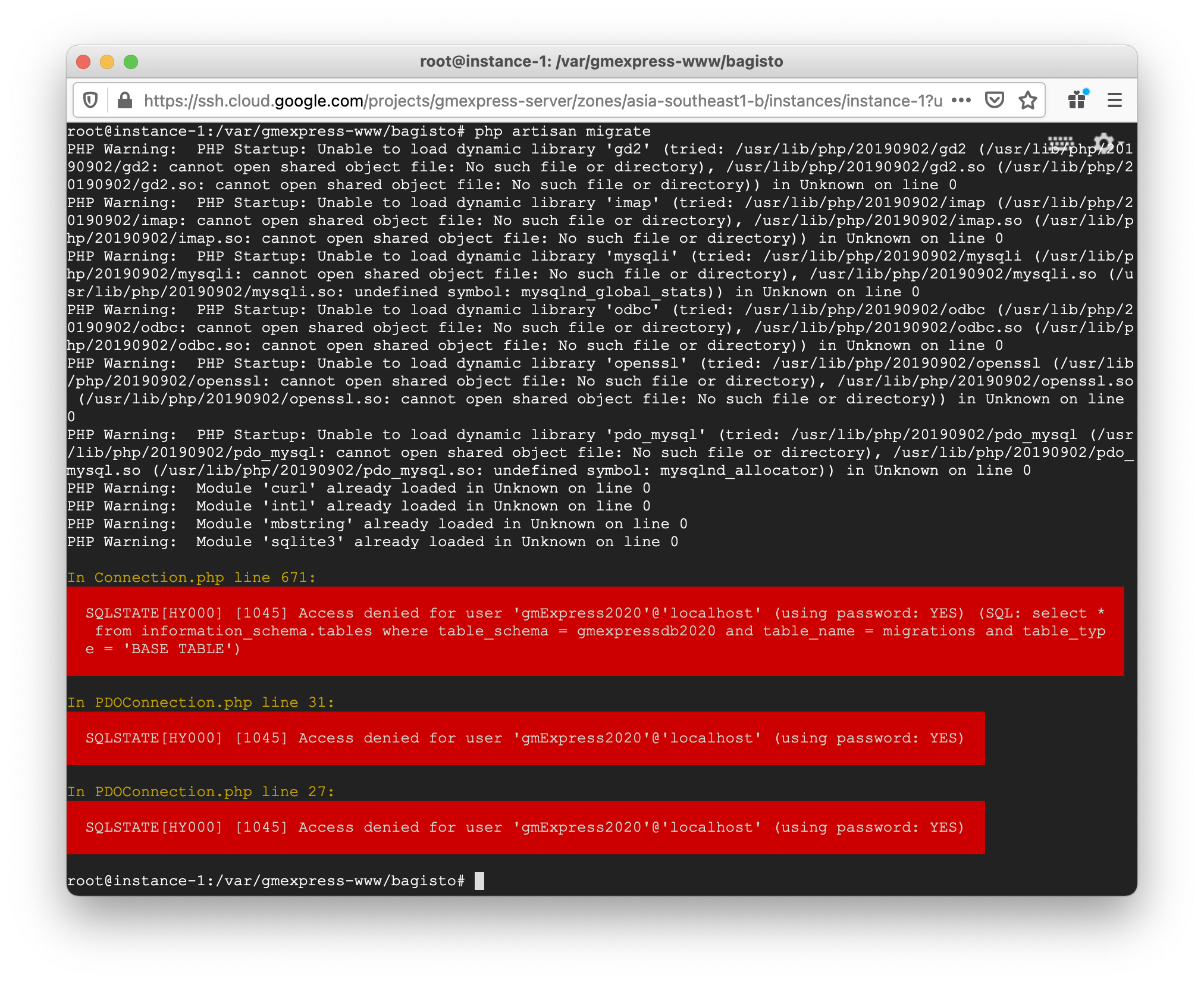Click the terminal cursor at the prompt
Viewport: 1204px width, 984px height.
click(x=479, y=881)
